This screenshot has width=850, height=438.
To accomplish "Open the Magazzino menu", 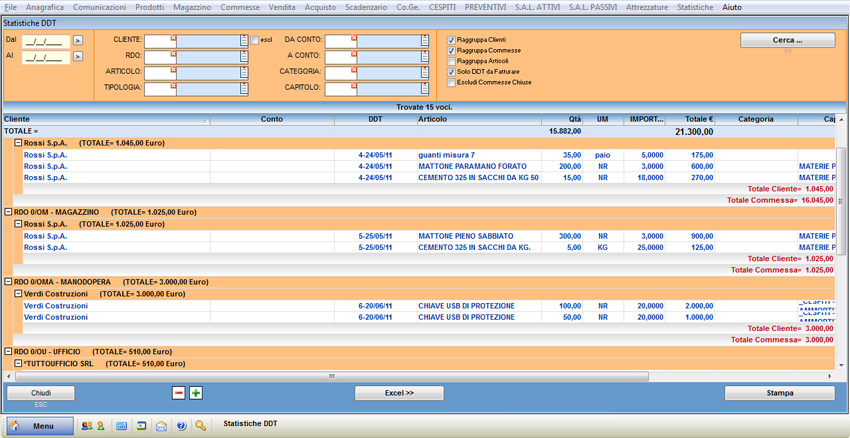I will 192,7.
